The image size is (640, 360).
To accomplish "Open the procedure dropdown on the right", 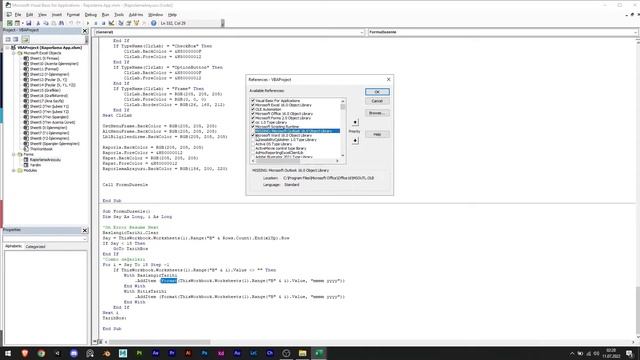I will click(636, 32).
